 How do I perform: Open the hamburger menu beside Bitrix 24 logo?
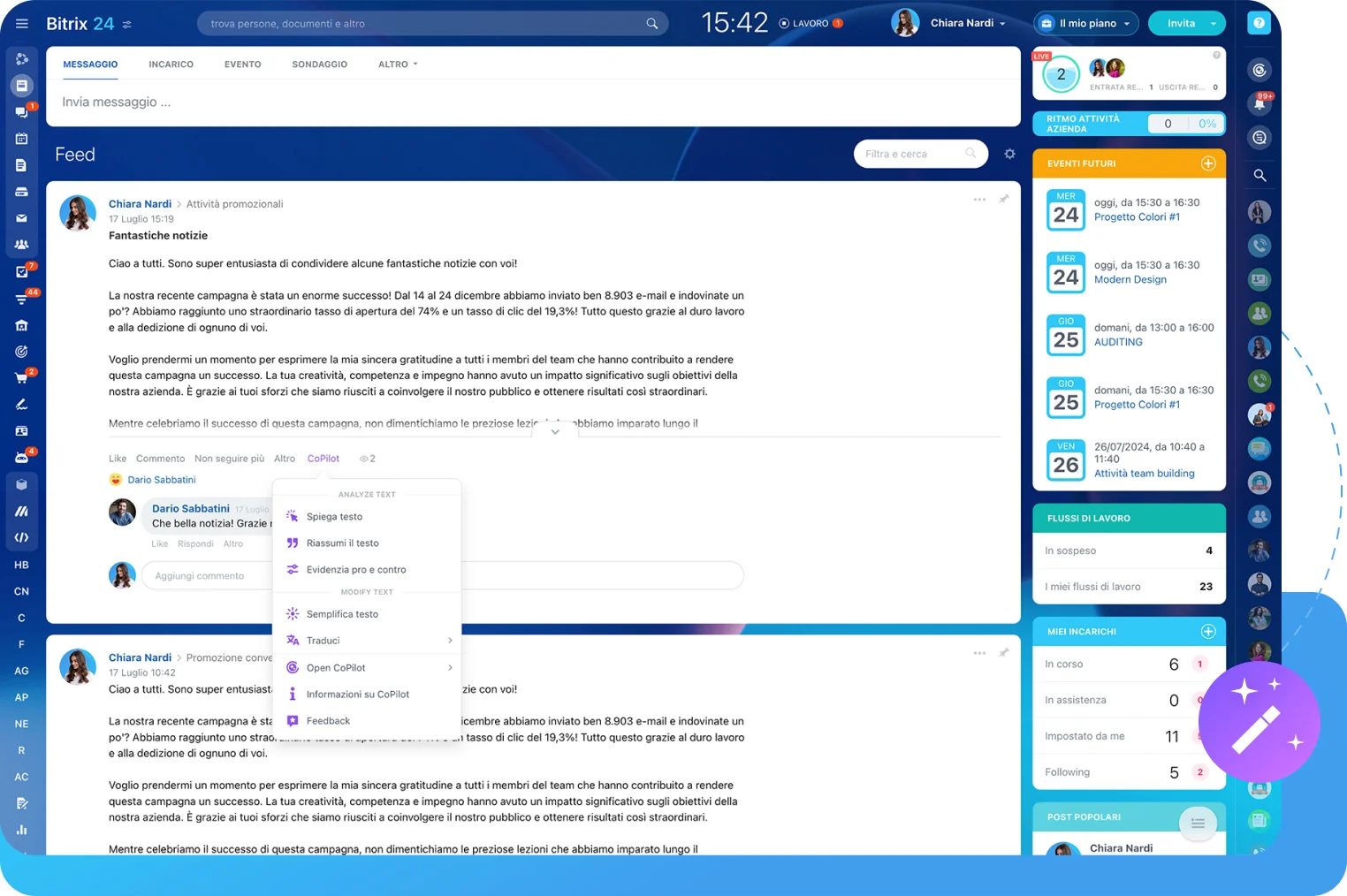point(22,24)
